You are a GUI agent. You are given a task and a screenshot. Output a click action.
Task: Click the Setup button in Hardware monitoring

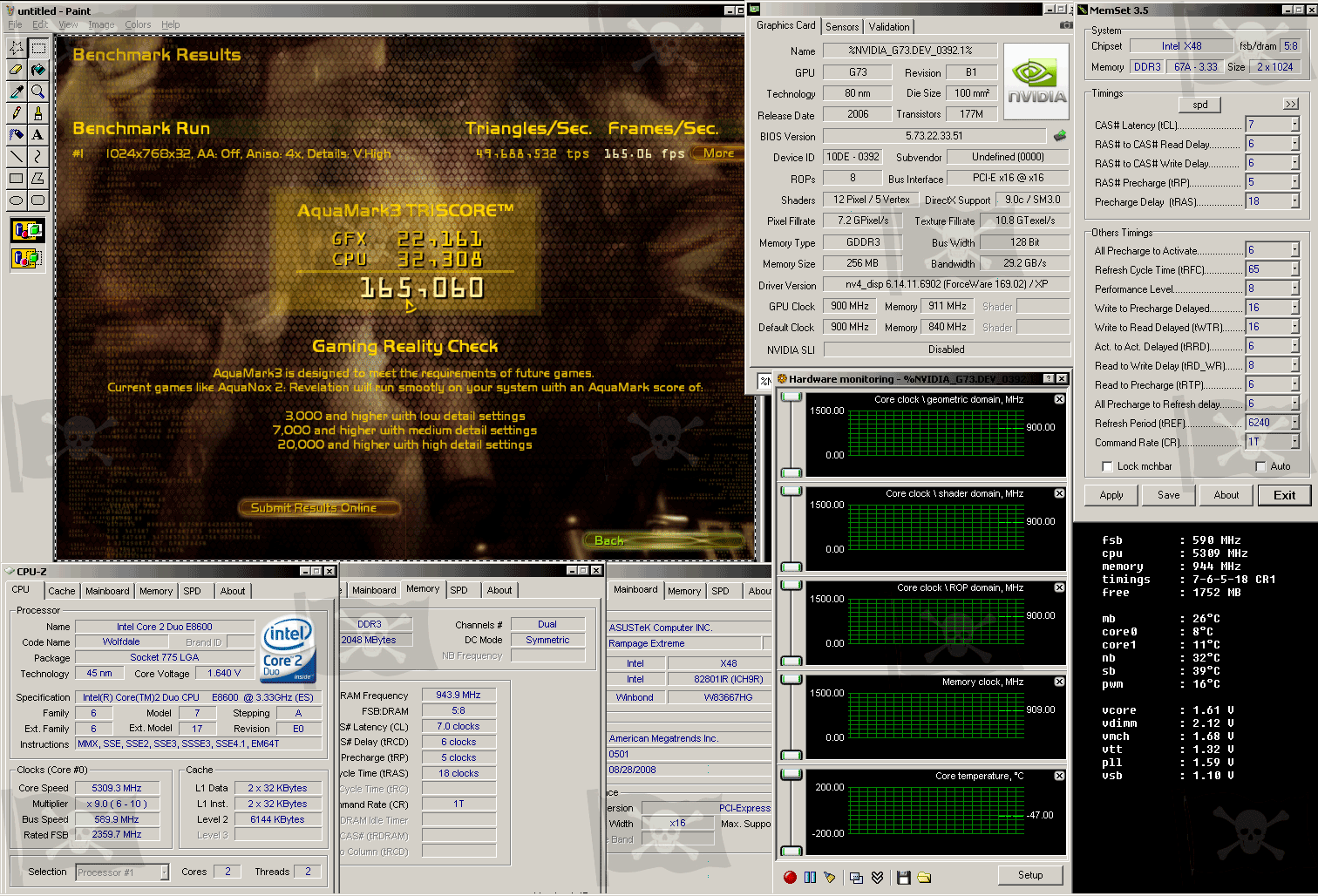[x=1030, y=875]
